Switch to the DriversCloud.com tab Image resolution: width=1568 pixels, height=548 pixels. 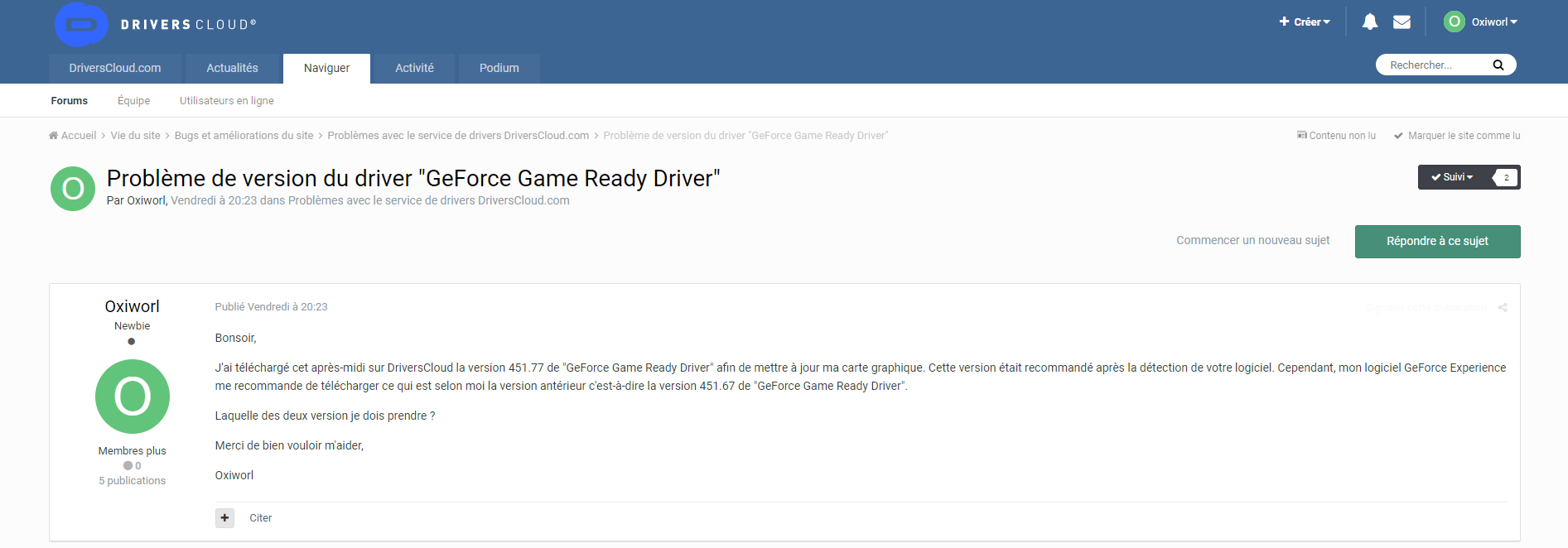pyautogui.click(x=115, y=69)
